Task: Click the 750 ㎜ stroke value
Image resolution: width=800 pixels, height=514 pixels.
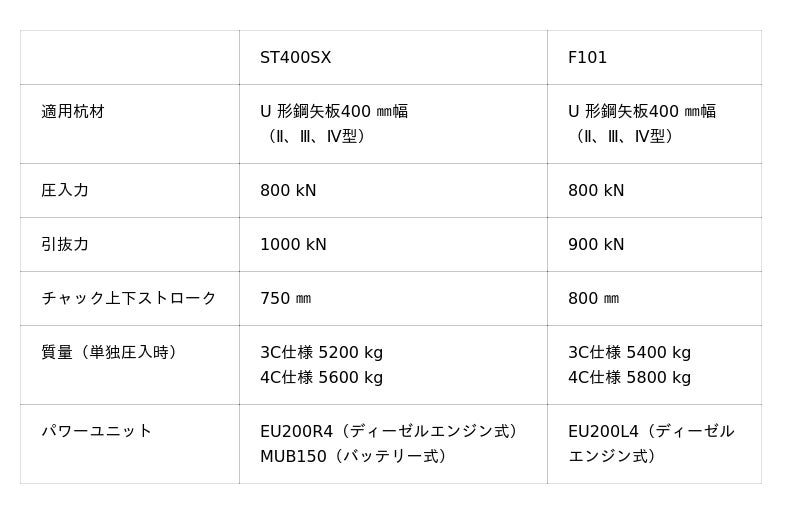Action: [x=285, y=298]
